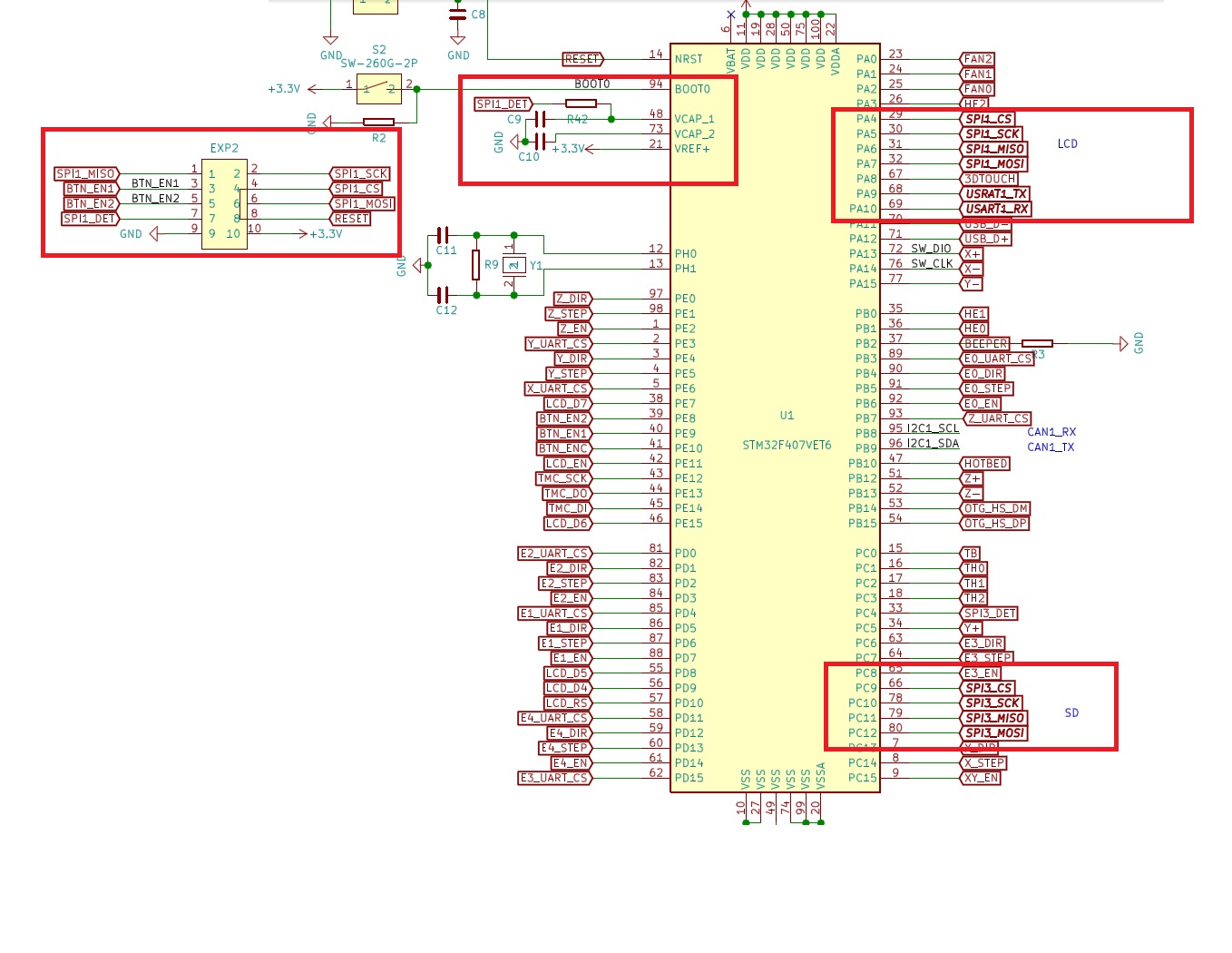The width and height of the screenshot is (1232, 953).
Task: Click the R3 resistor near BEEPER
Action: pyautogui.click(x=1037, y=344)
